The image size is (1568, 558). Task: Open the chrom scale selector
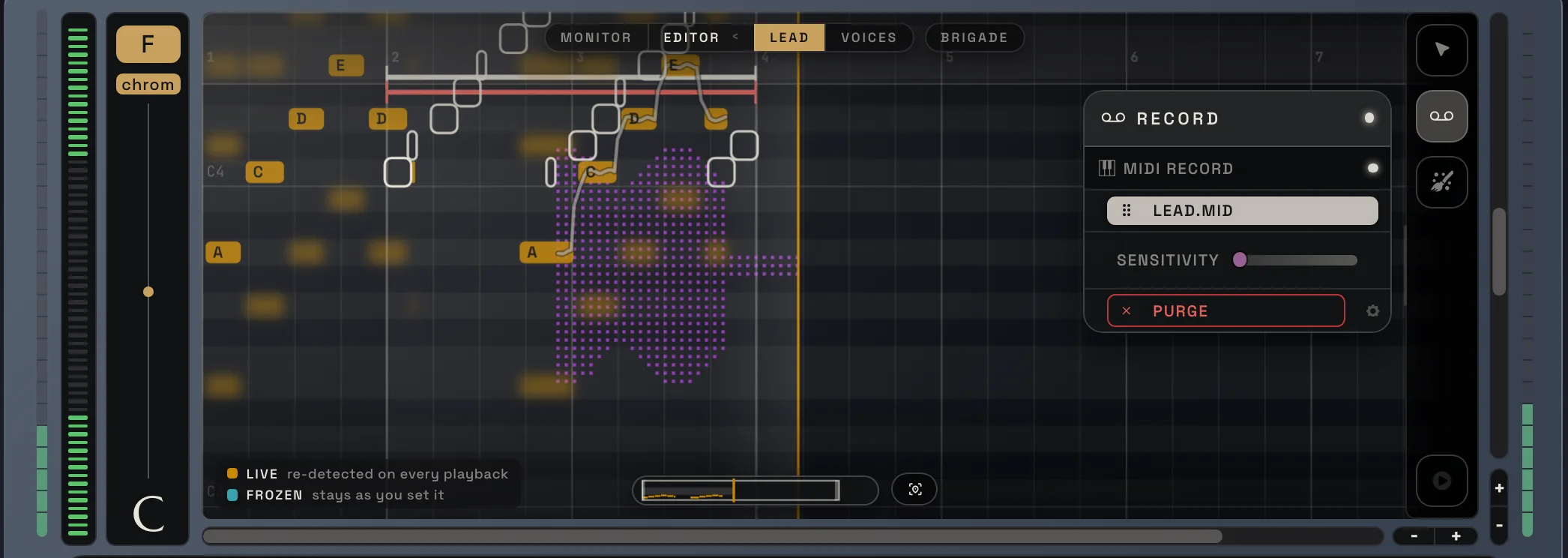(148, 85)
